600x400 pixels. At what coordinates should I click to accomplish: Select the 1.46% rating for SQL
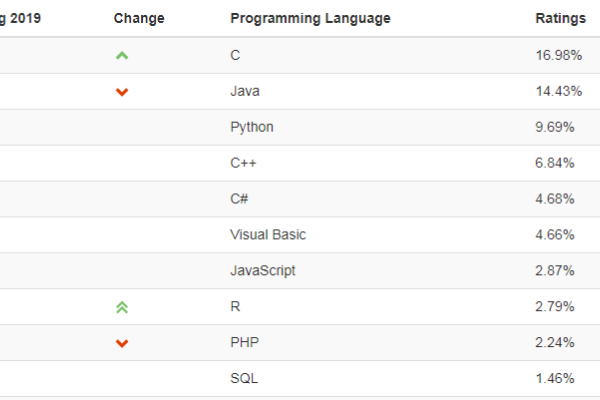click(555, 379)
